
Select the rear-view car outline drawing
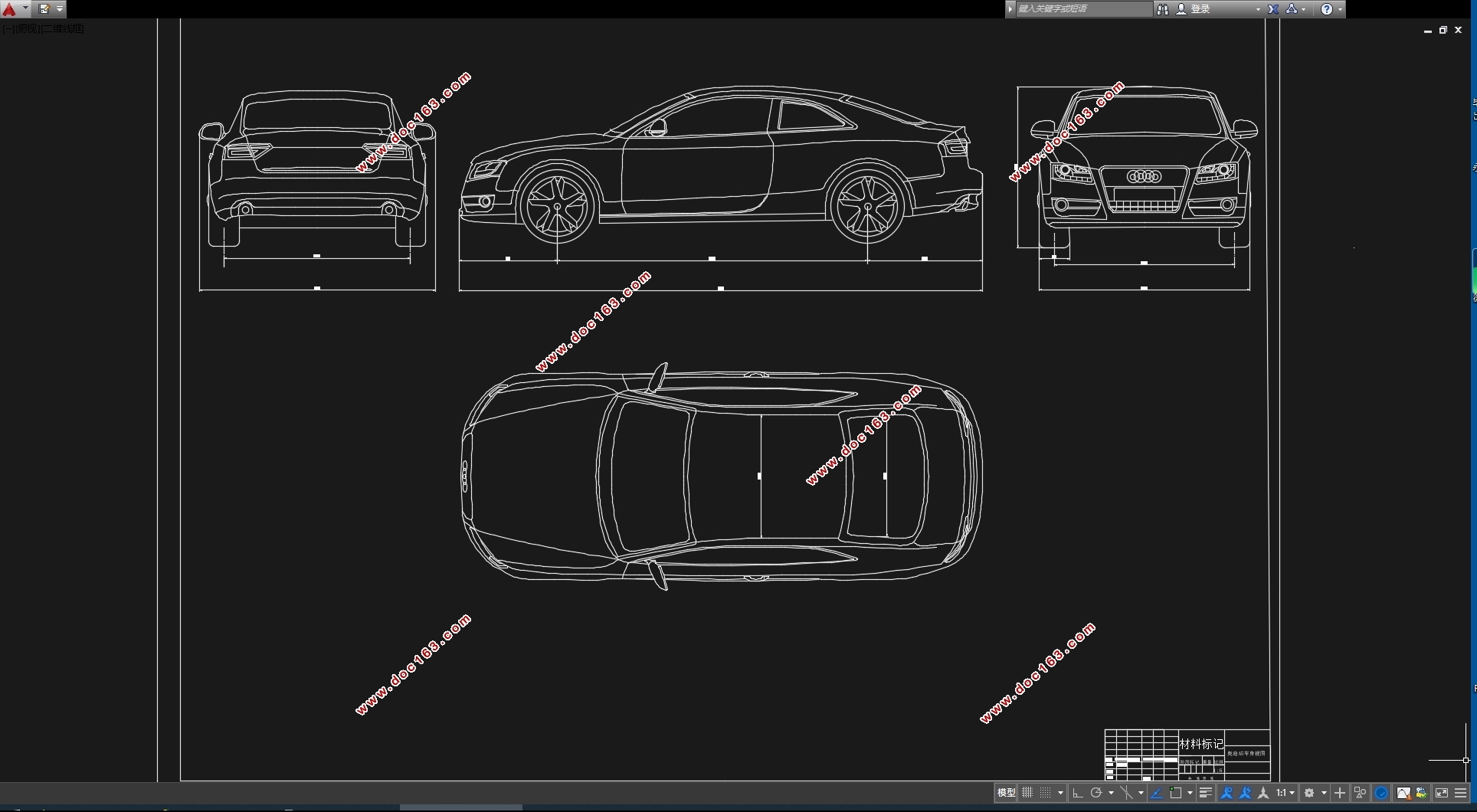coord(317,169)
